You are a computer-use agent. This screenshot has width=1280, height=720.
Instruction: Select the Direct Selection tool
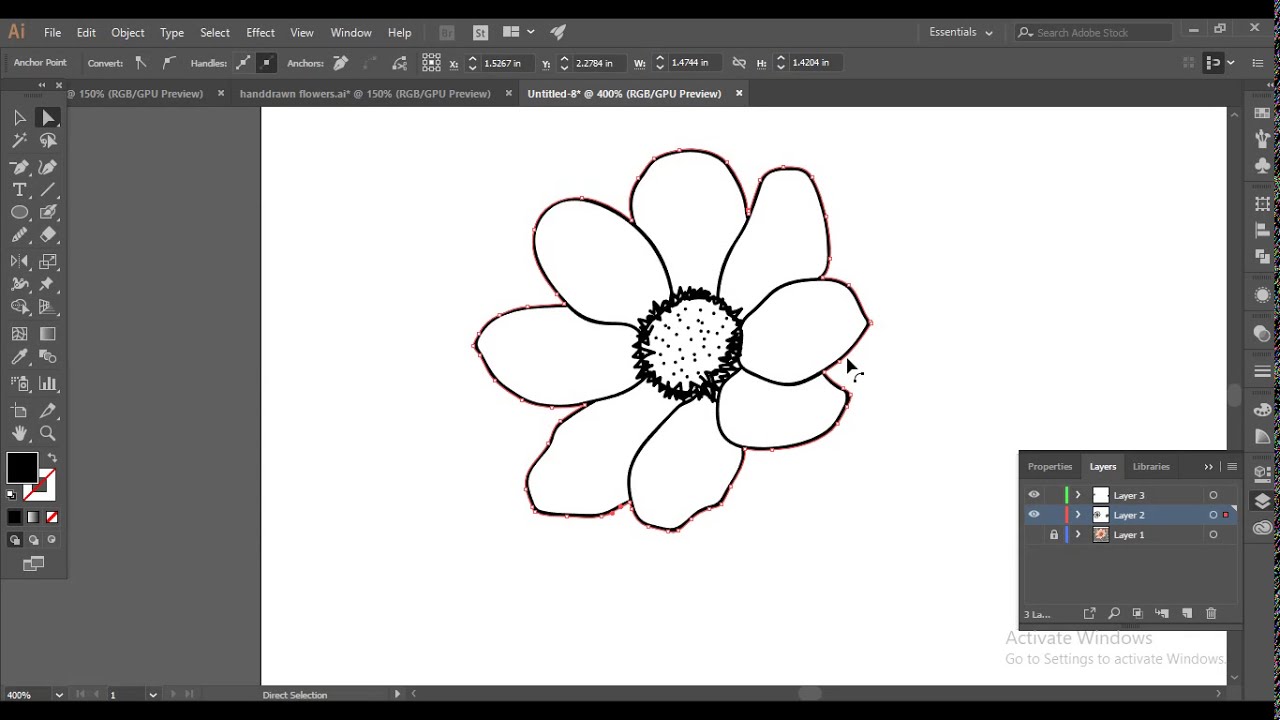click(x=48, y=118)
